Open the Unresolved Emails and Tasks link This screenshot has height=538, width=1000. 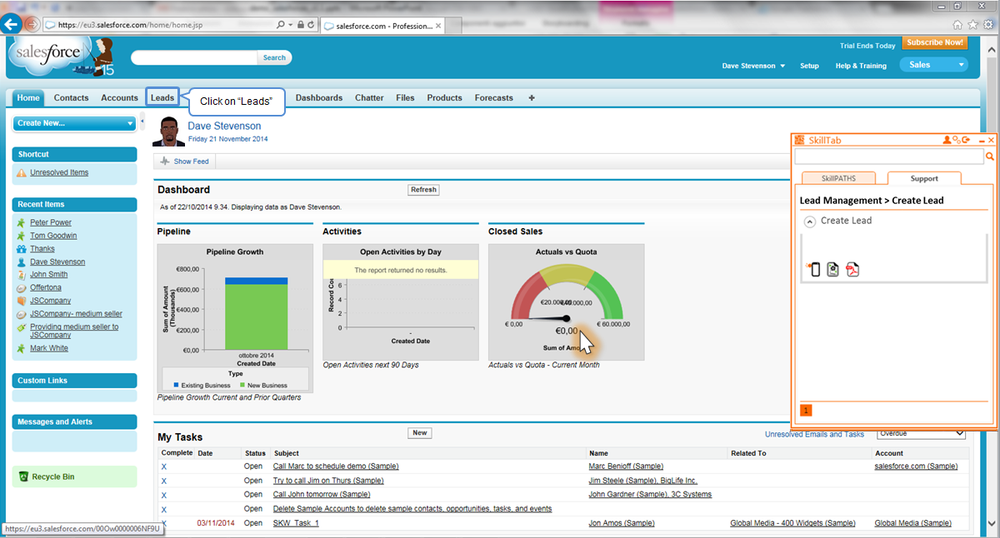(814, 434)
